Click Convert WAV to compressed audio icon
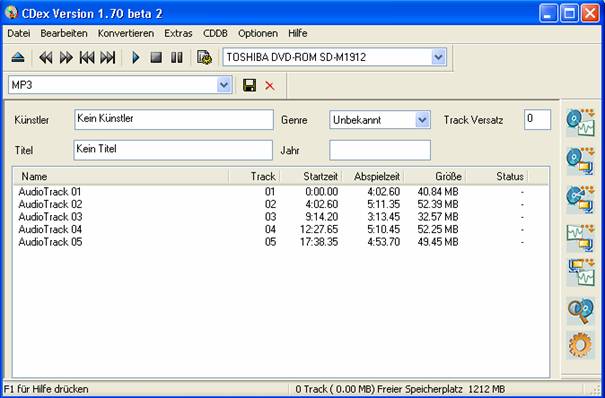 [580, 238]
